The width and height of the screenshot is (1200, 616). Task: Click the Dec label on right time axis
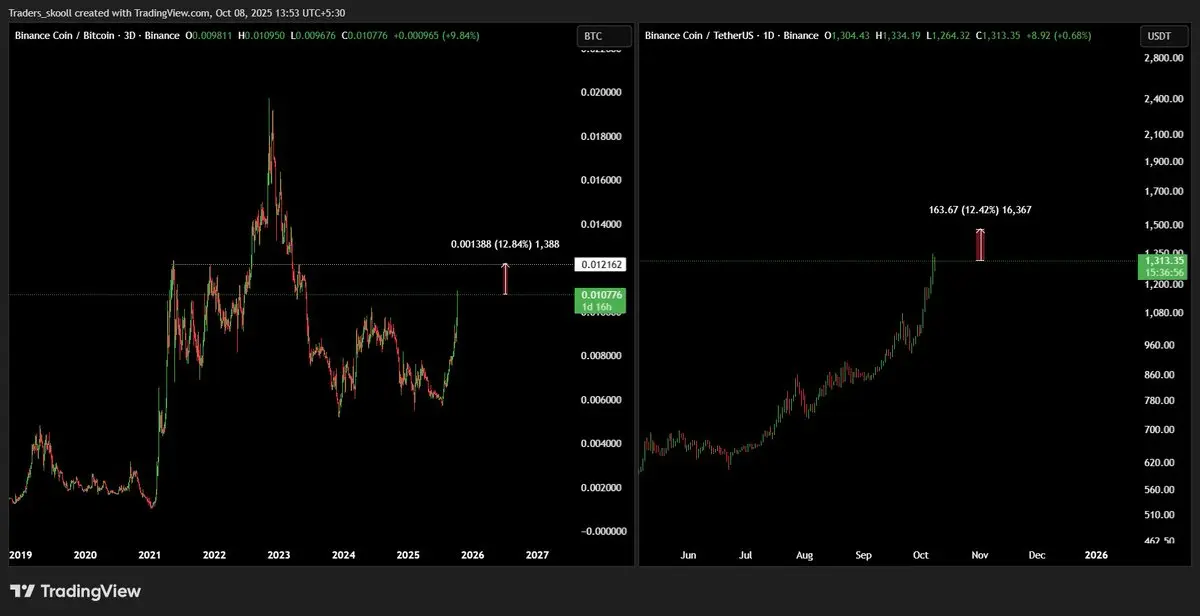[1038, 554]
